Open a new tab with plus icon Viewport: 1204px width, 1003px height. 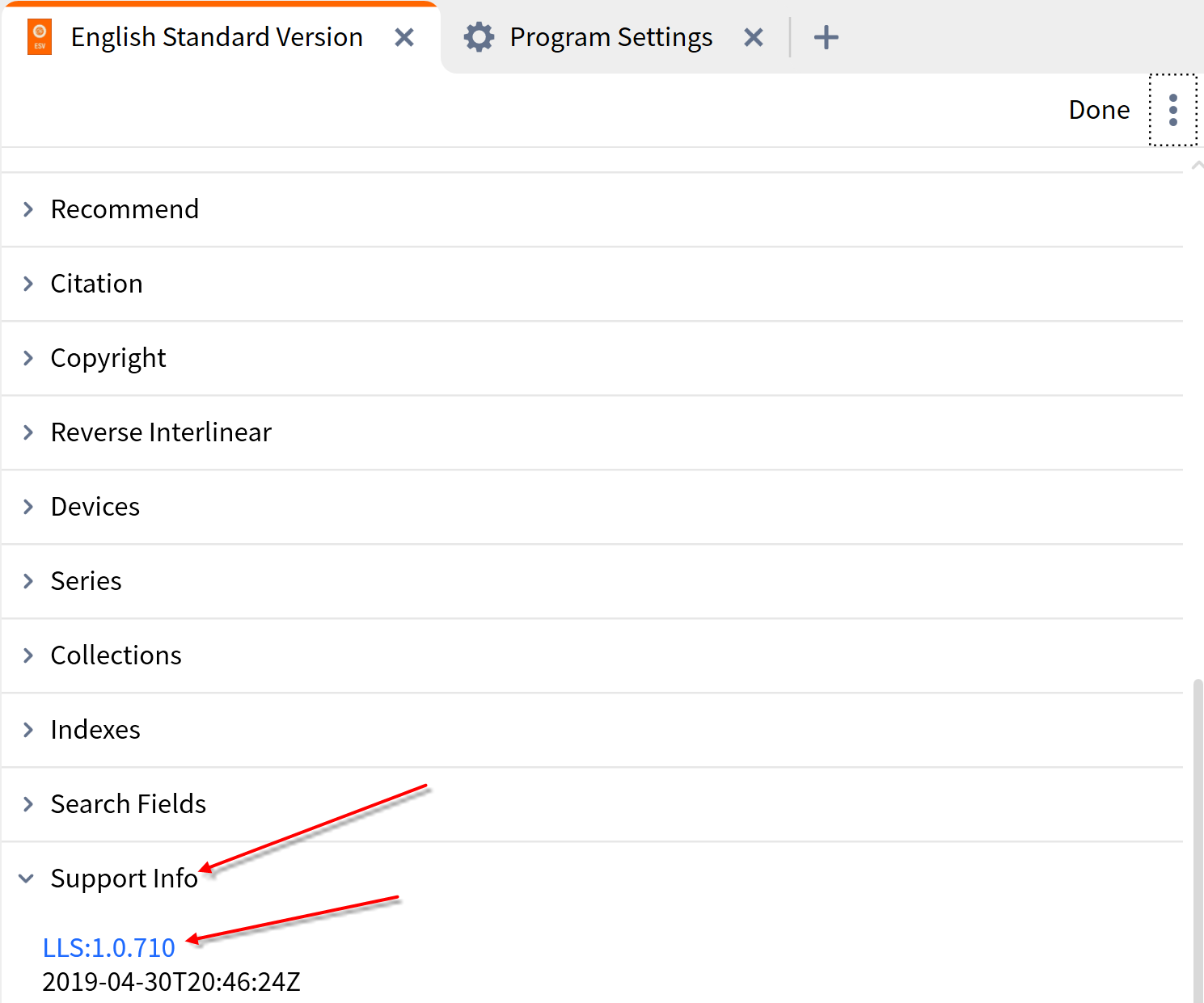pyautogui.click(x=826, y=37)
